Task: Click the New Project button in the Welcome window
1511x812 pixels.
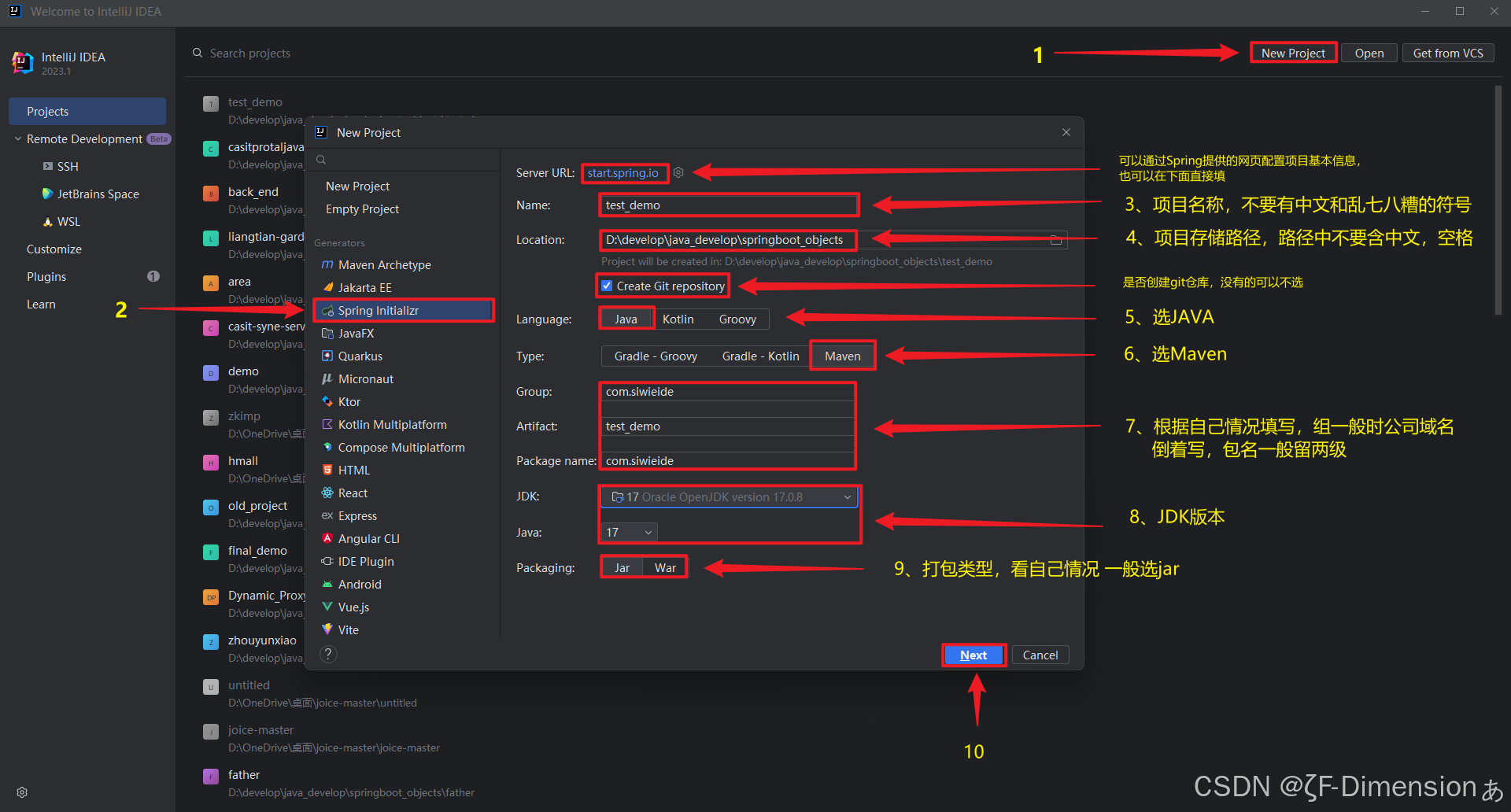Action: click(1293, 53)
